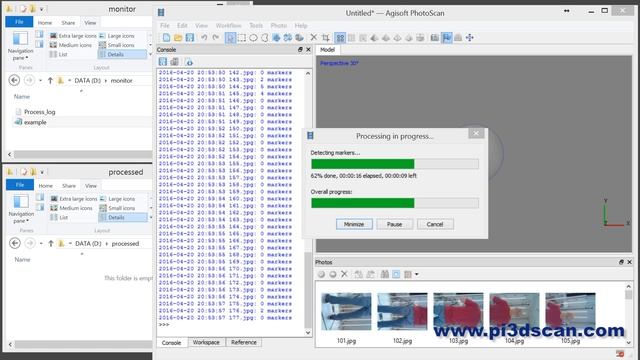640x360 pixels.
Task: Choose the Move Region tool
Action: tap(276, 38)
